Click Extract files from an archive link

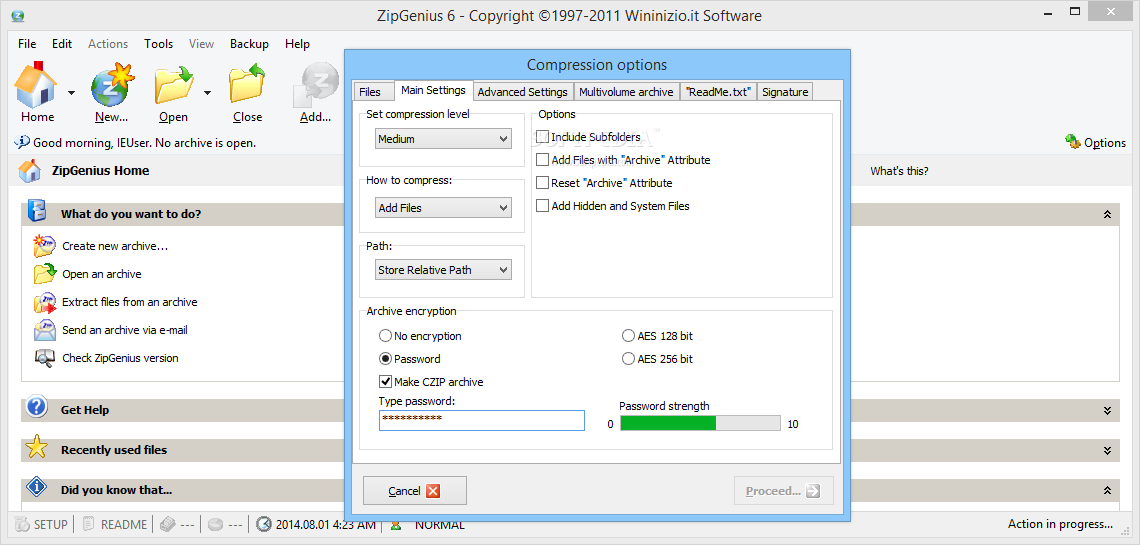(x=129, y=302)
